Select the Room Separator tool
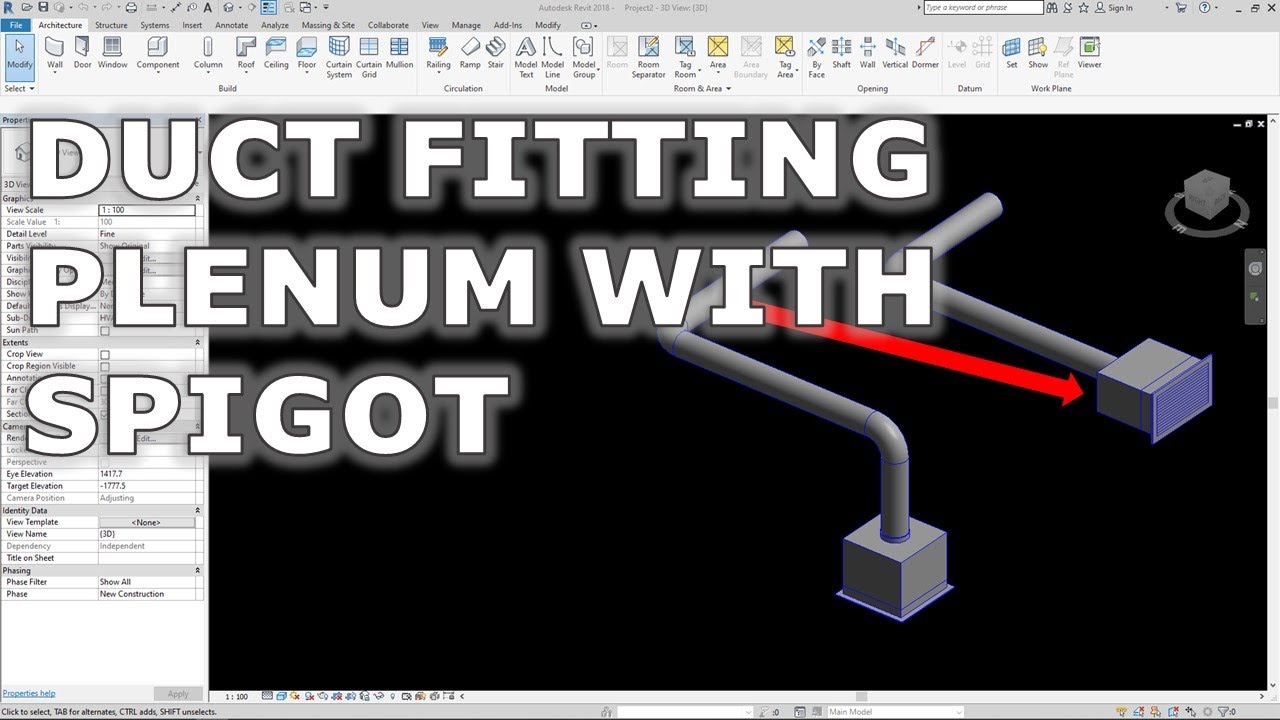This screenshot has height=720, width=1280. (648, 58)
